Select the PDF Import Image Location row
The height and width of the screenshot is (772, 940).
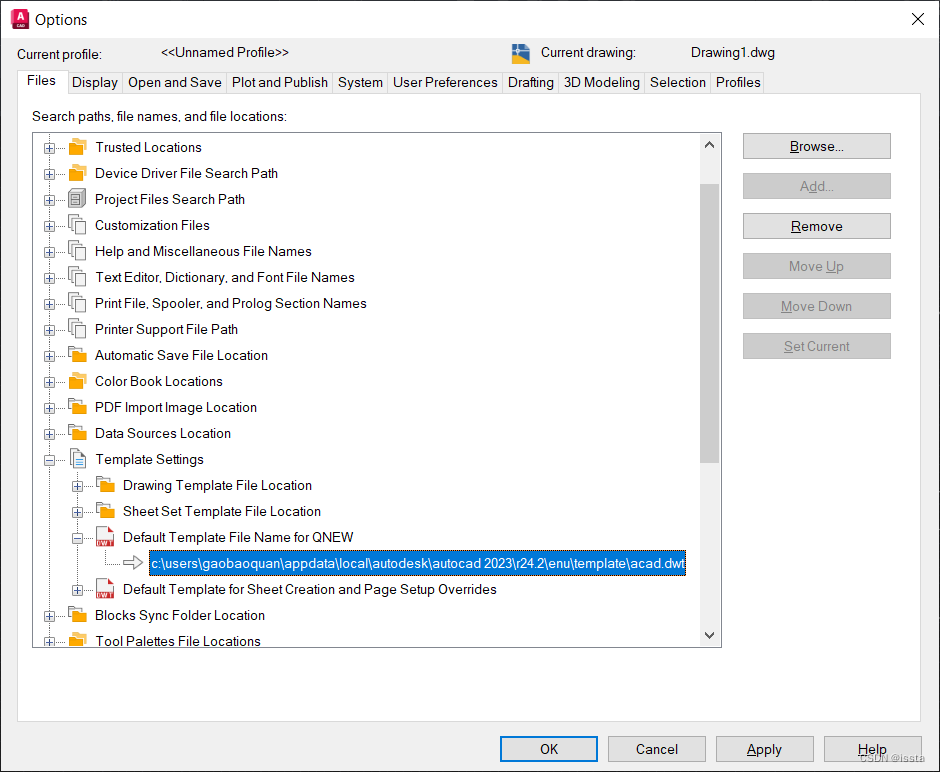pos(176,408)
